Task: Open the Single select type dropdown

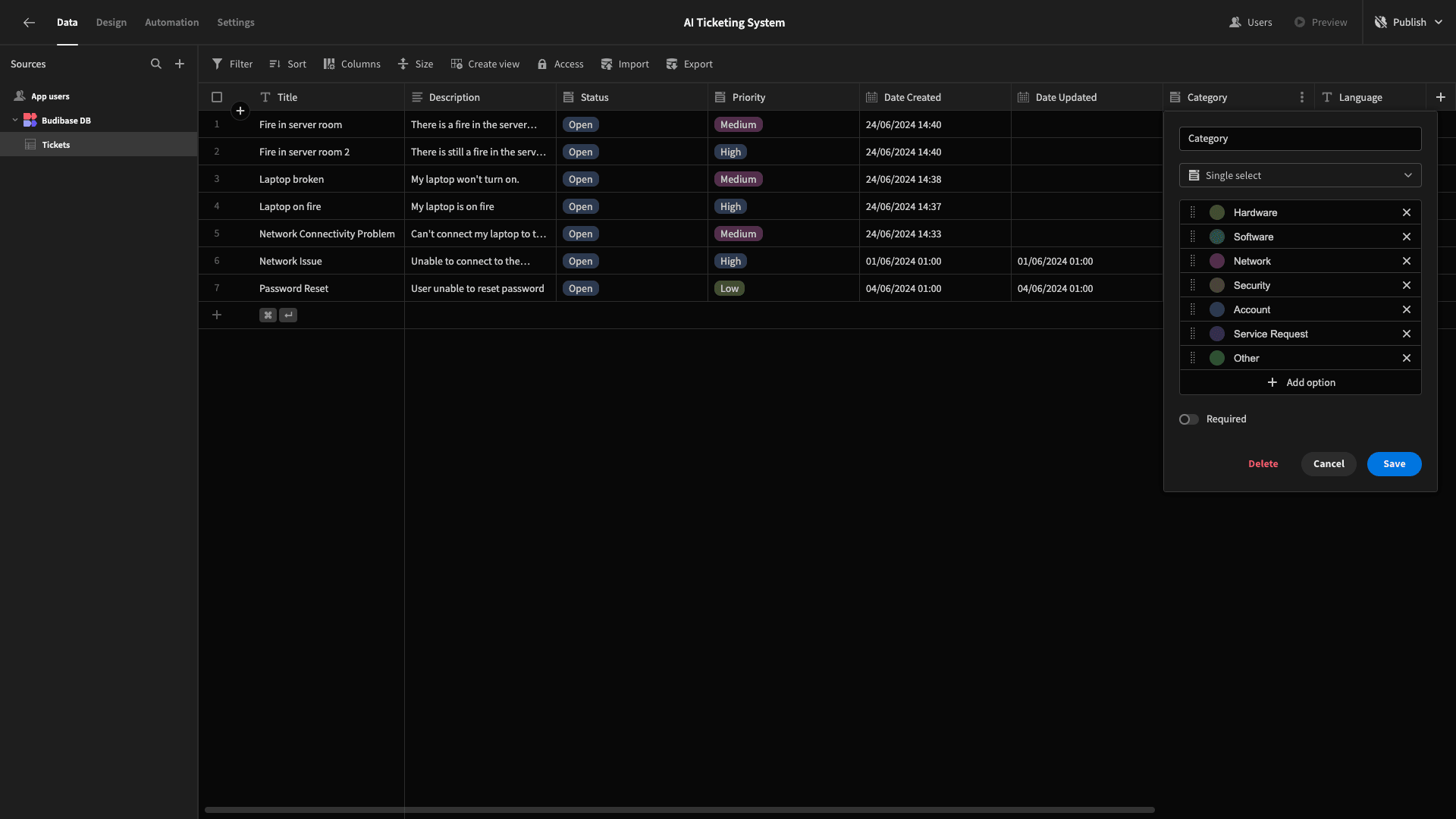Action: coord(1300,175)
